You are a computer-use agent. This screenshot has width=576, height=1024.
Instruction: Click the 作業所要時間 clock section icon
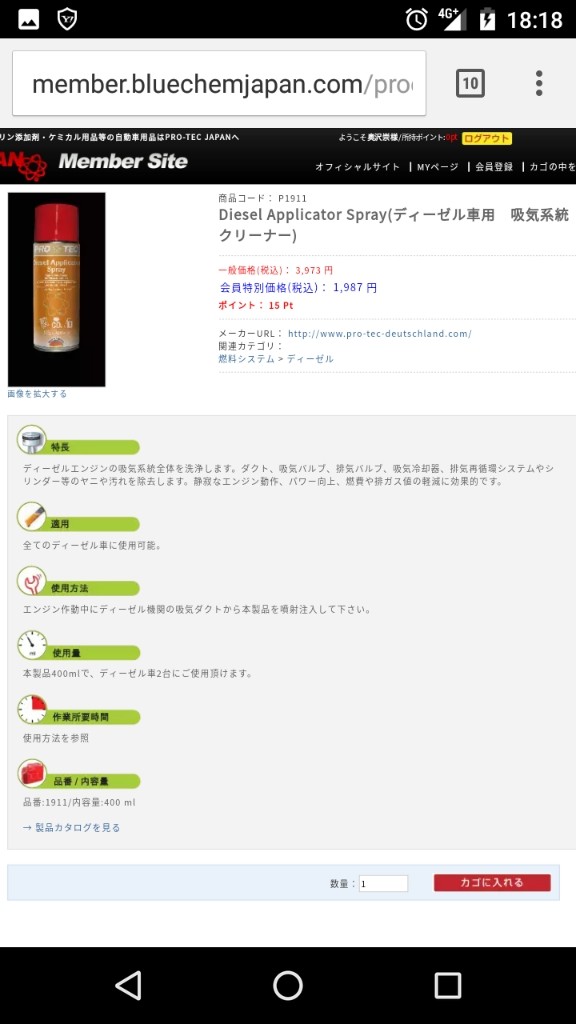32,709
